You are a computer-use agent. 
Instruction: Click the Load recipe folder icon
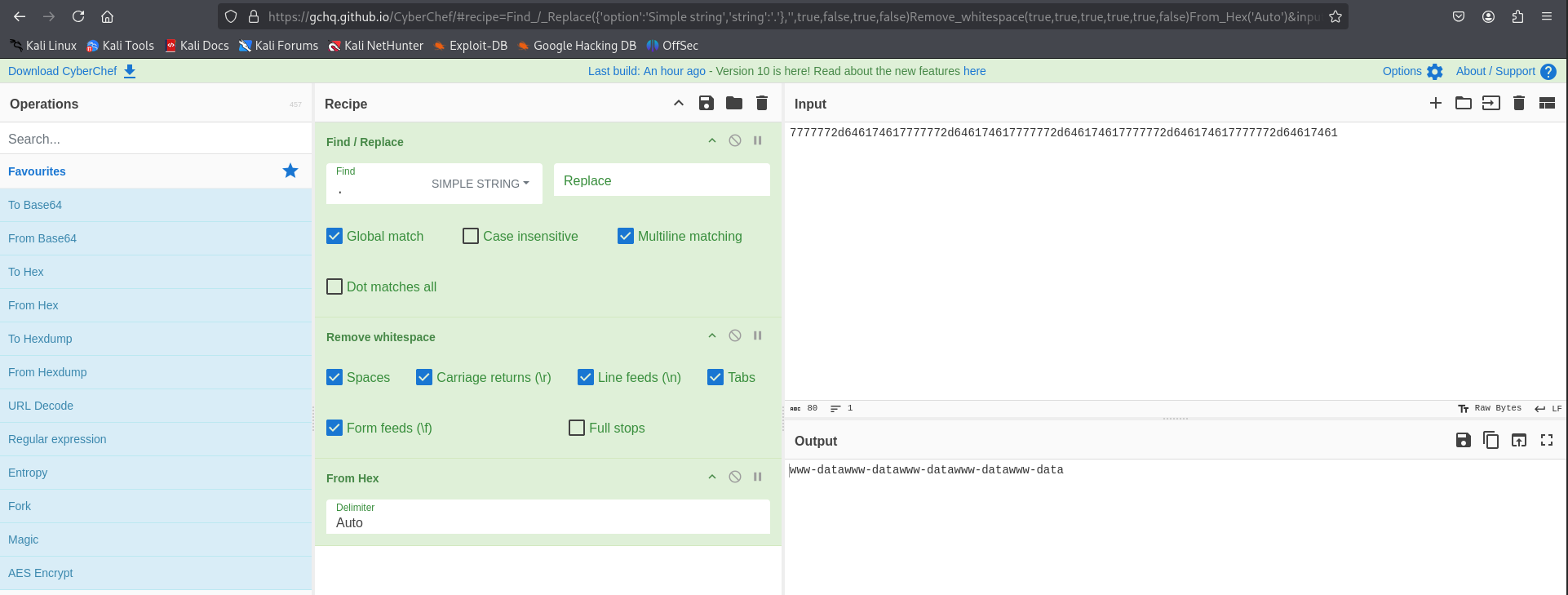pos(734,103)
